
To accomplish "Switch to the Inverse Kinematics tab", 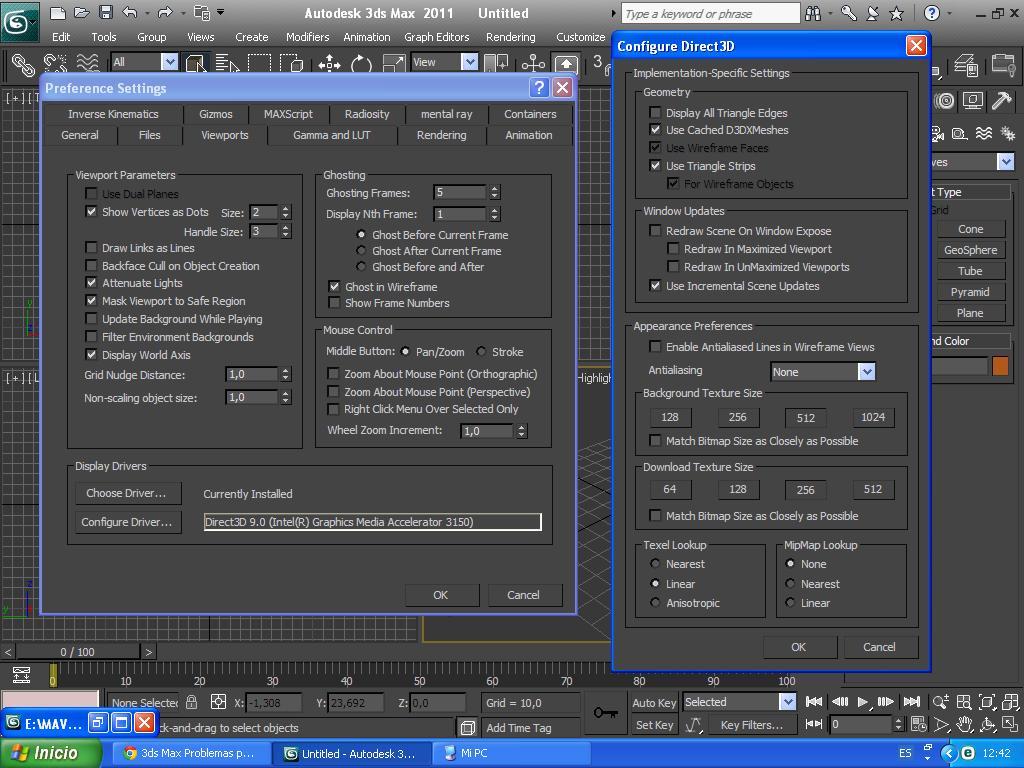I will (x=113, y=114).
